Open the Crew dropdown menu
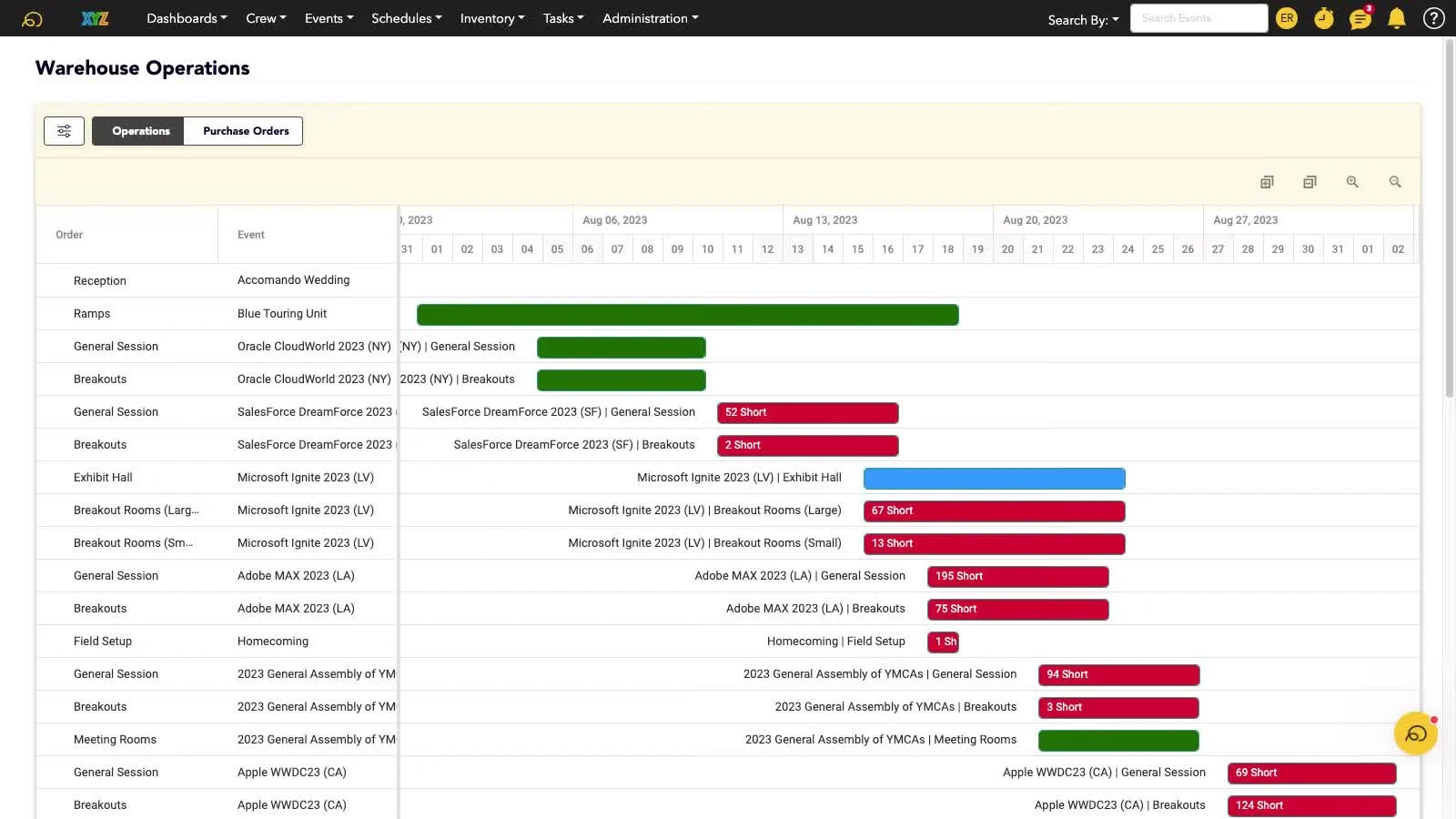Screen dimensions: 1456x819 tap(266, 18)
